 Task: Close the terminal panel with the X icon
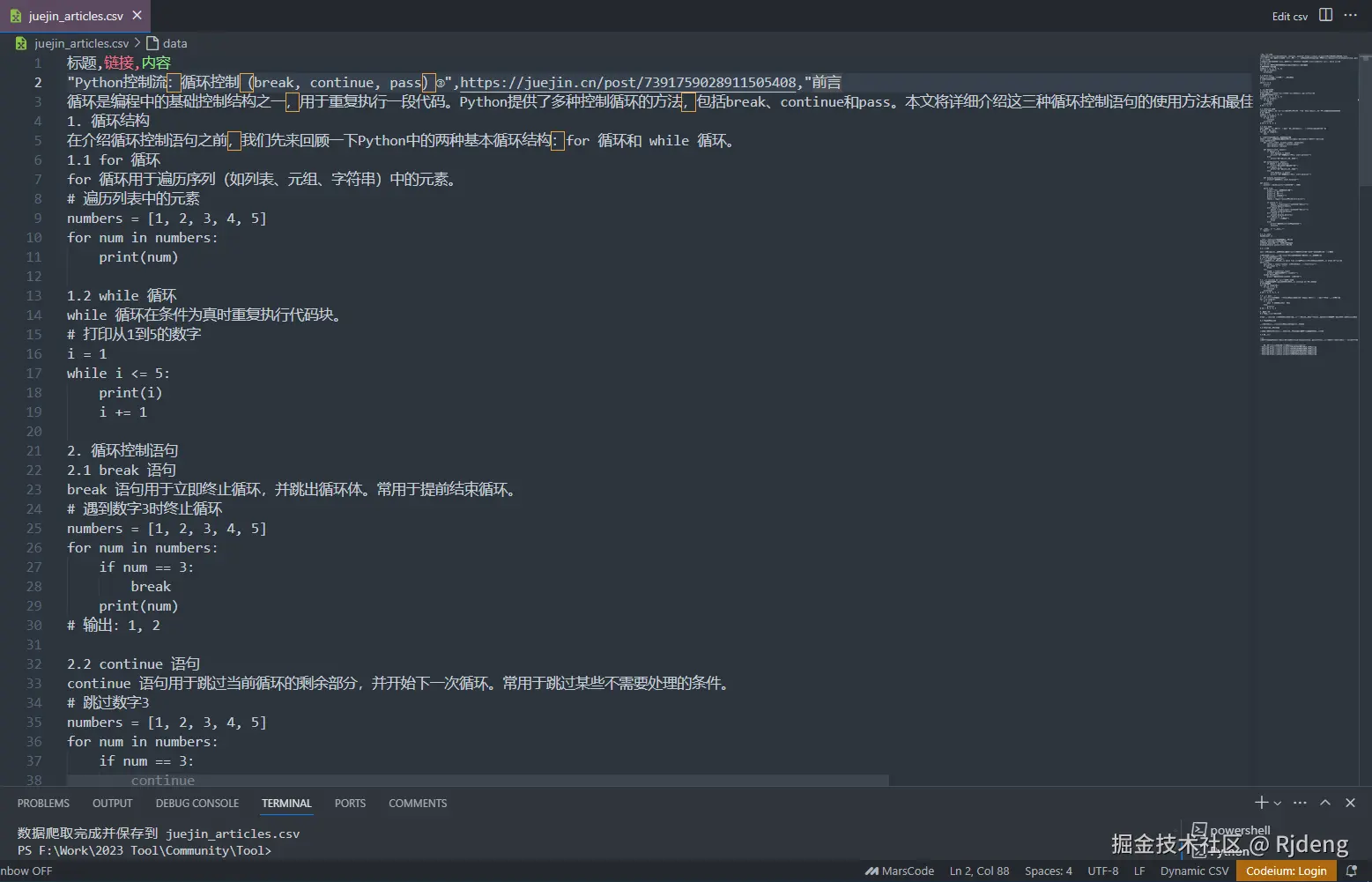pos(1350,803)
